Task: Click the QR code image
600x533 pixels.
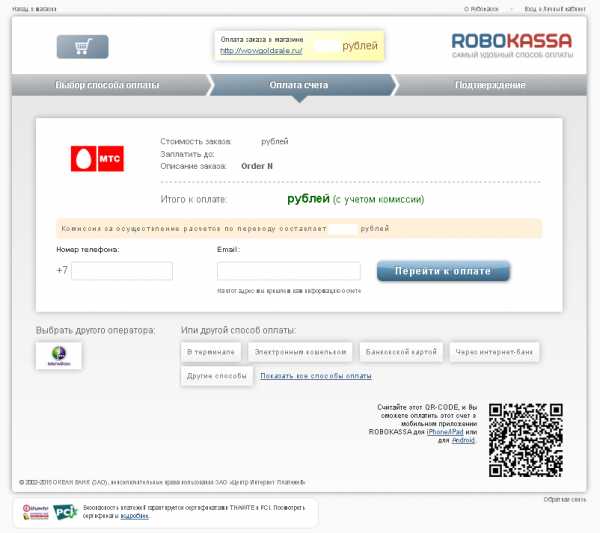Action: click(525, 440)
